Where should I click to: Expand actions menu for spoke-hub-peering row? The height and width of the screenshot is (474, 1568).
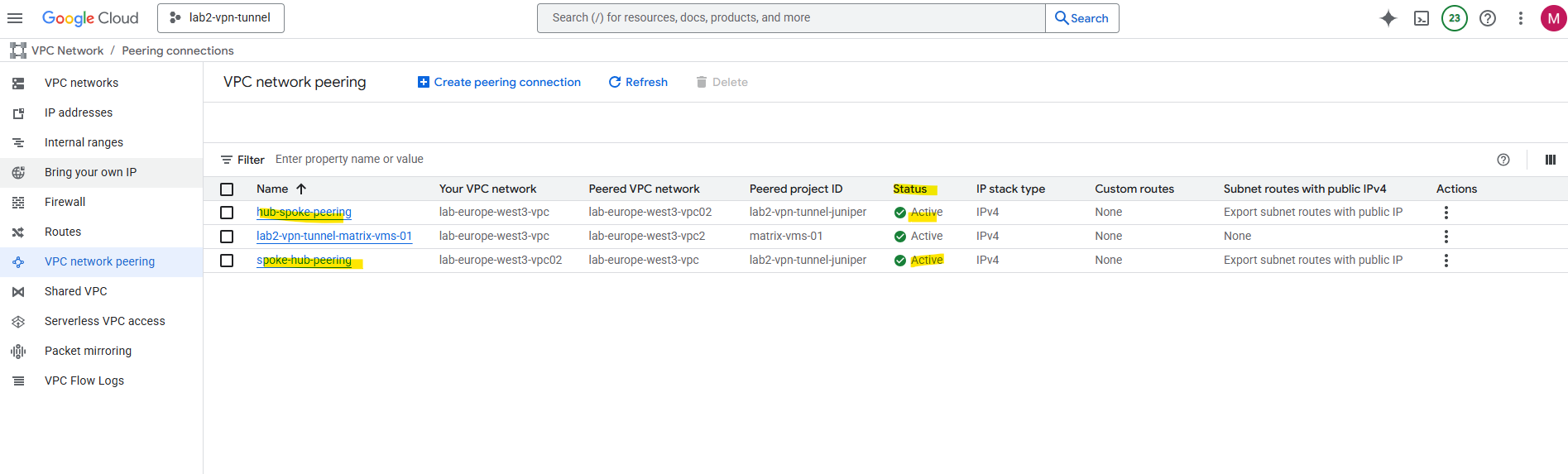[x=1446, y=261]
